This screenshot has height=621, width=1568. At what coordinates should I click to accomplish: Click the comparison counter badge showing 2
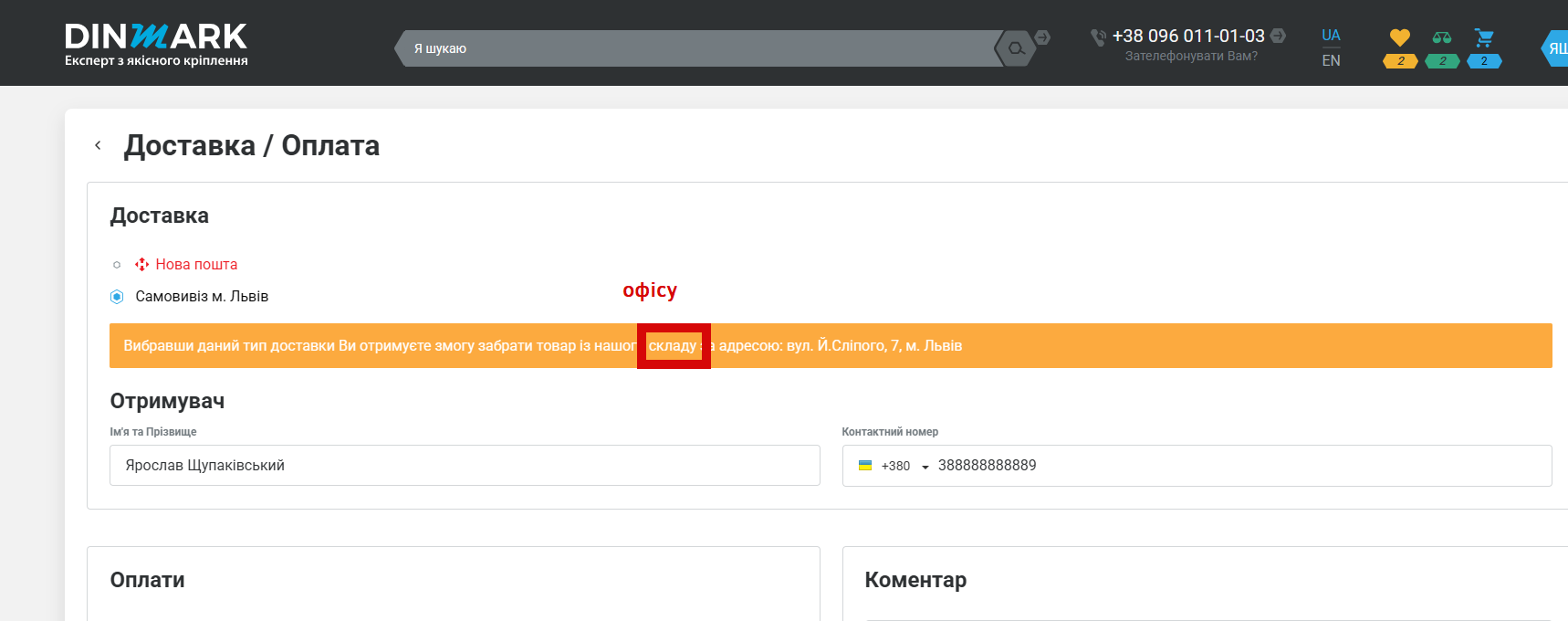pos(1442,61)
